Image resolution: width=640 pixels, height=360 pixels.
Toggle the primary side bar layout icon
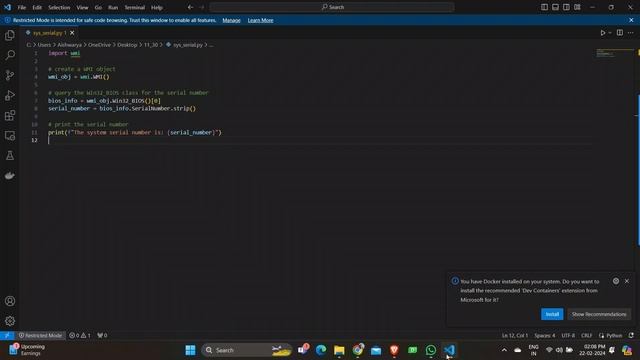click(544, 7)
